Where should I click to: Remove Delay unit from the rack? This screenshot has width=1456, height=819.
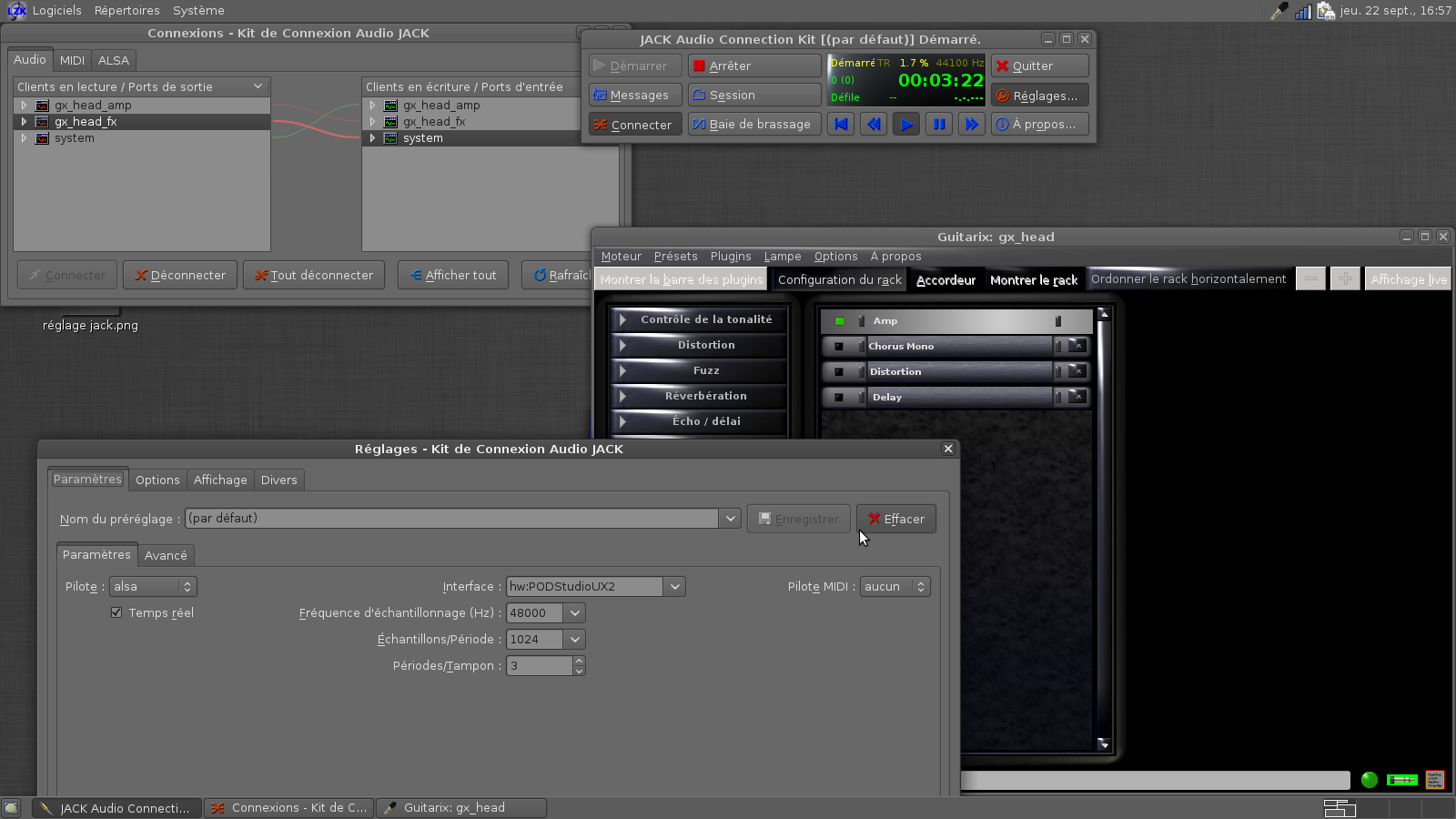[1077, 397]
